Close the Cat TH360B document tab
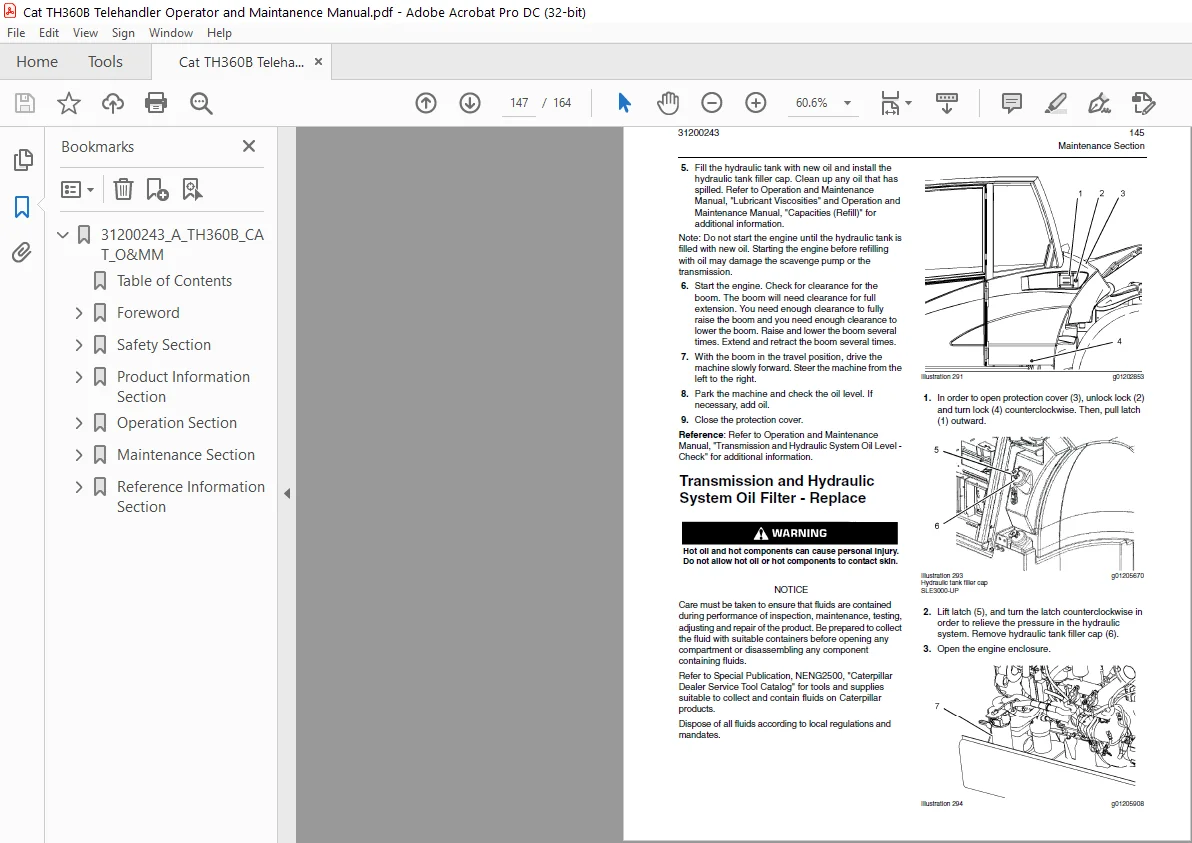This screenshot has width=1192, height=843. 319,62
